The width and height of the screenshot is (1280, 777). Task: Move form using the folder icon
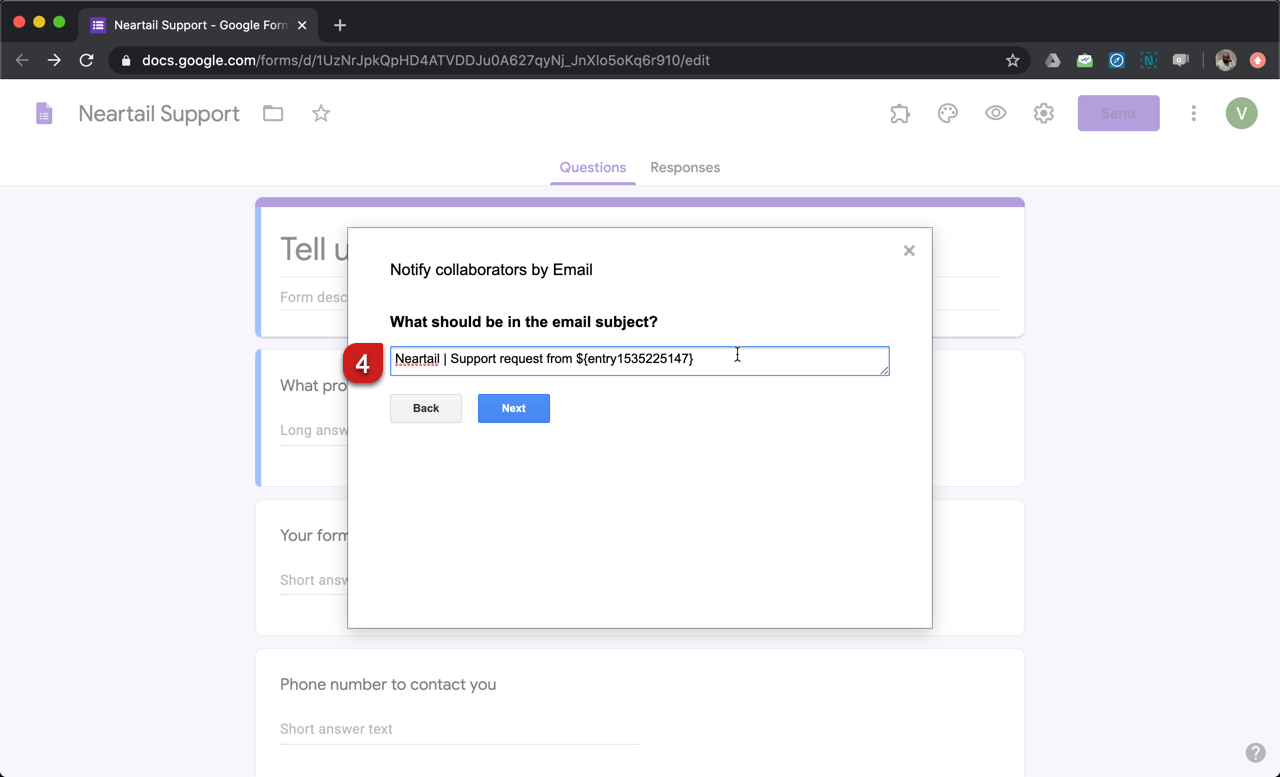[x=272, y=113]
